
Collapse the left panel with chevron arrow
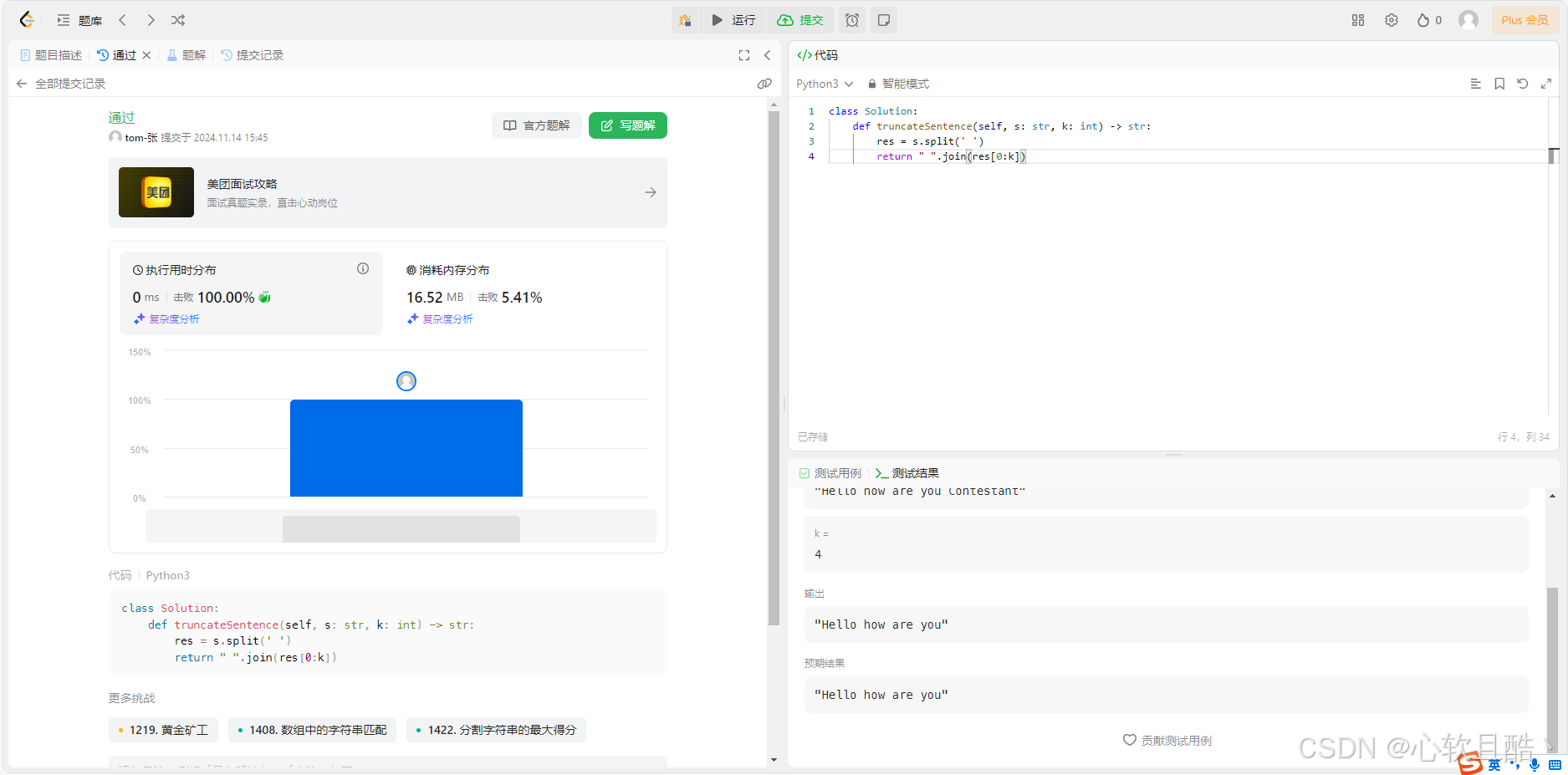point(768,55)
